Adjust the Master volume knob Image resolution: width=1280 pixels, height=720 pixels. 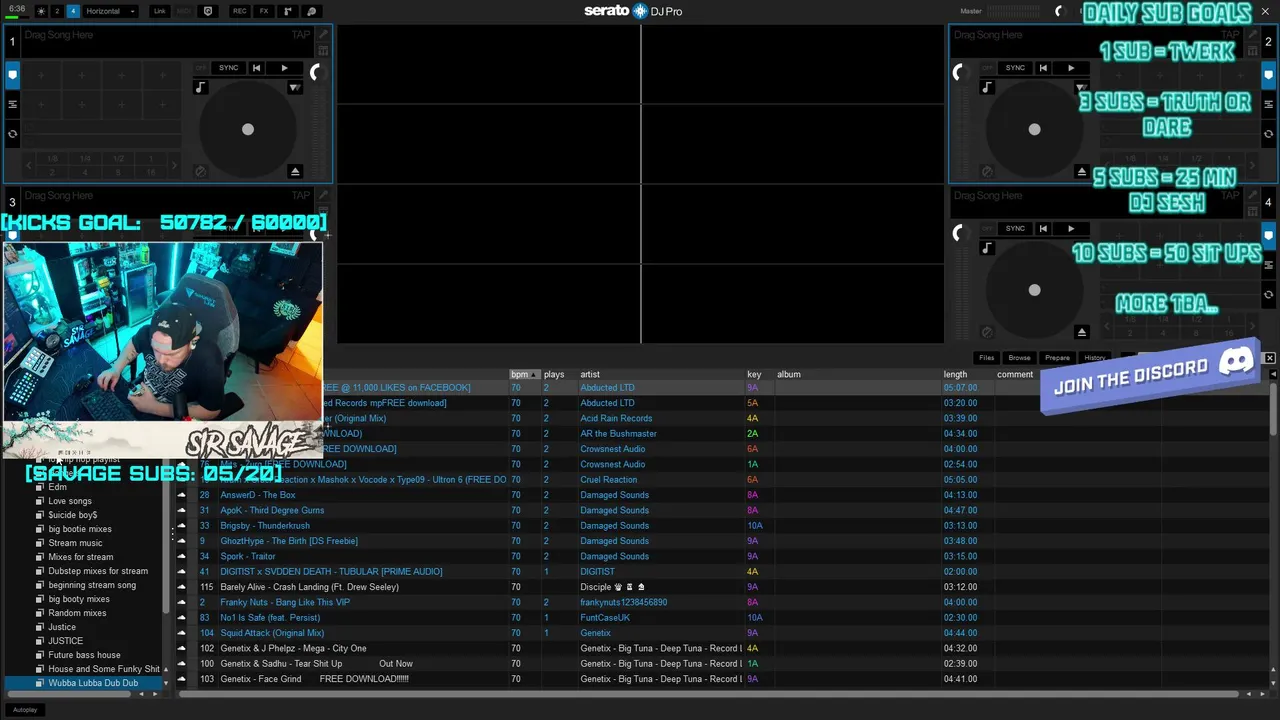pyautogui.click(x=1059, y=11)
